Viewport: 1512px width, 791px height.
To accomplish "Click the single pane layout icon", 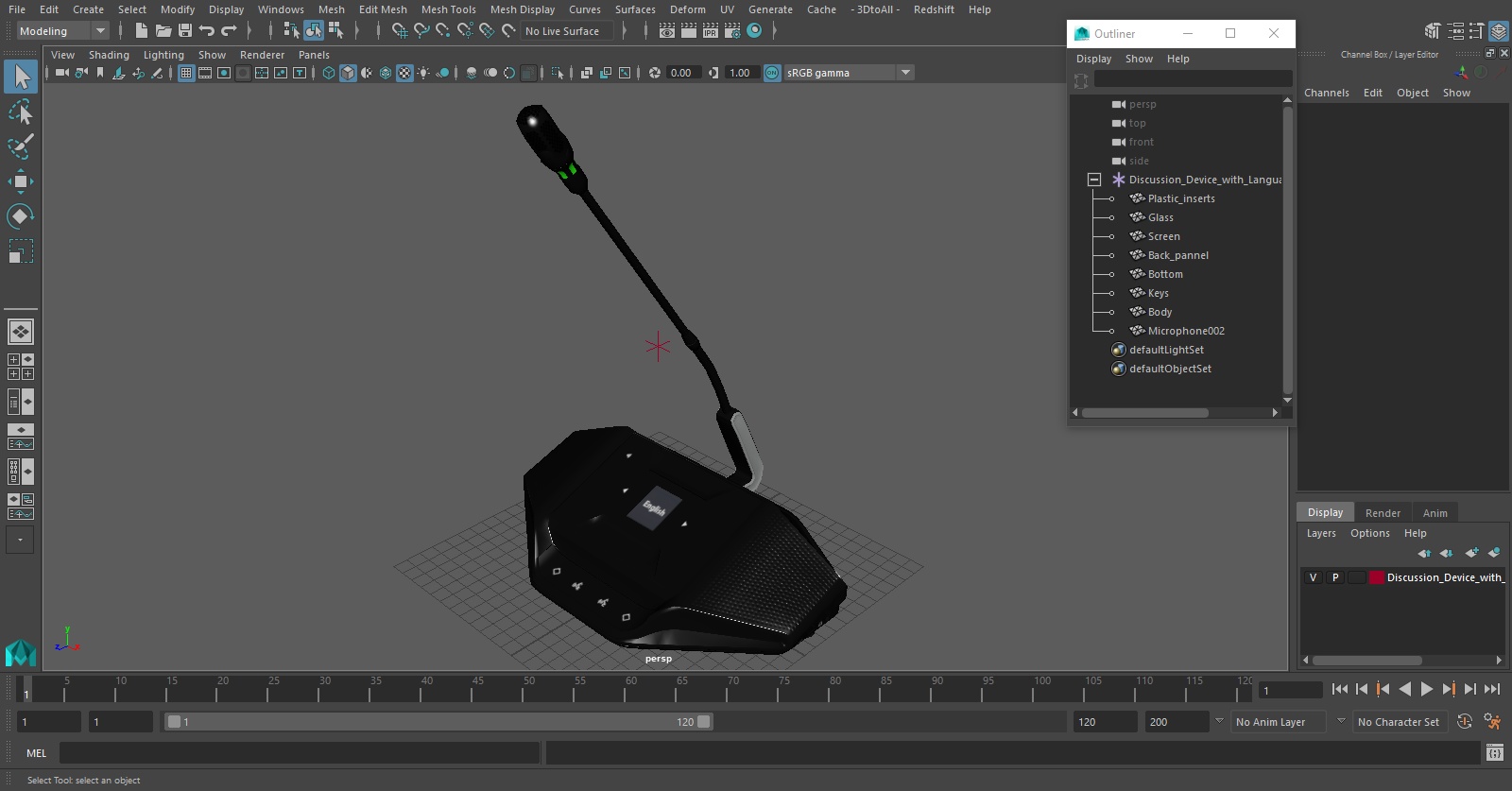I will click(x=21, y=332).
